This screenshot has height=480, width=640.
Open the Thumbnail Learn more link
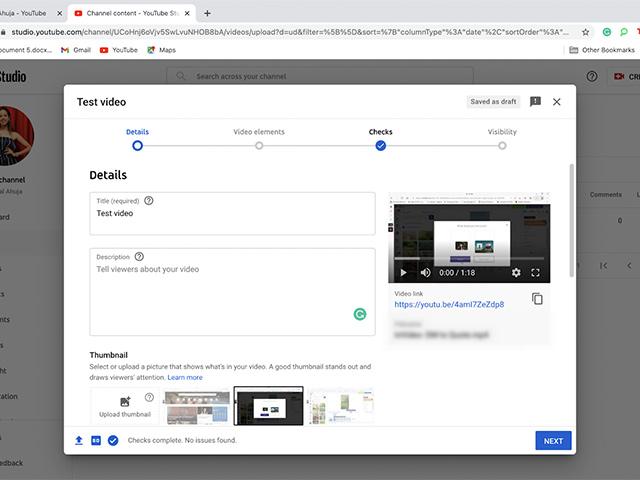point(185,378)
